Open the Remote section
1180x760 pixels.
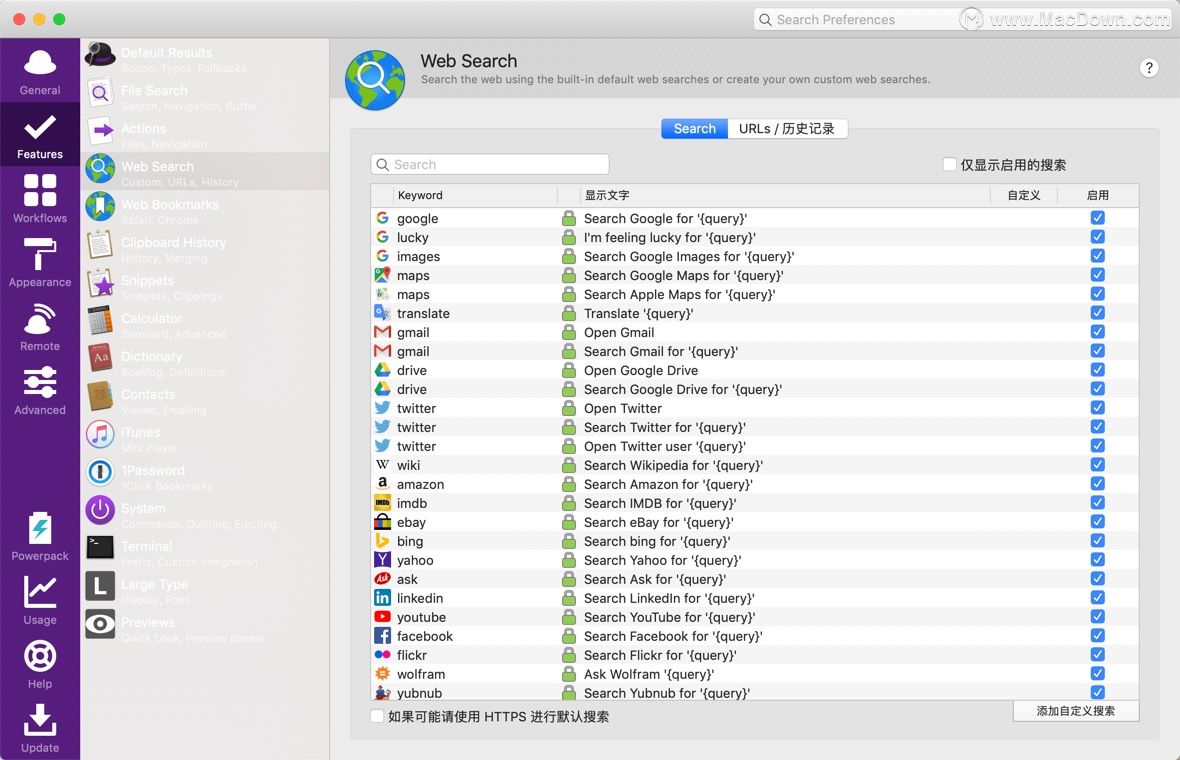click(x=40, y=327)
